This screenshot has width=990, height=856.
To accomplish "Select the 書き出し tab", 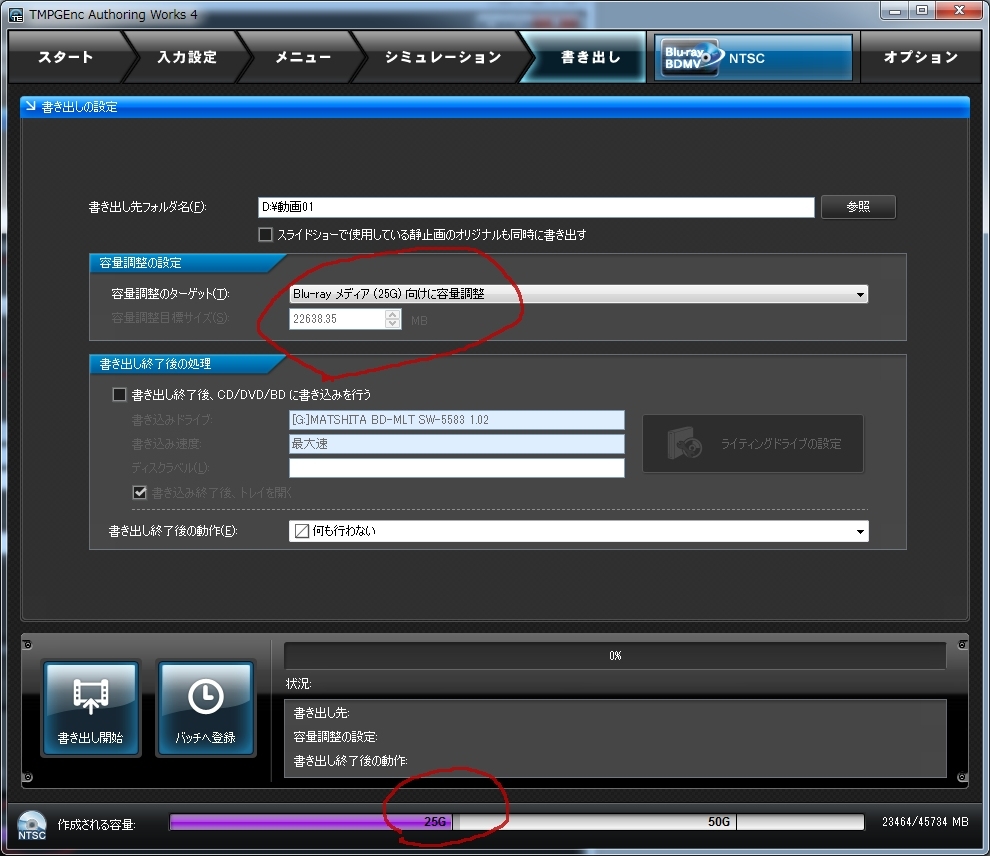I will point(591,57).
